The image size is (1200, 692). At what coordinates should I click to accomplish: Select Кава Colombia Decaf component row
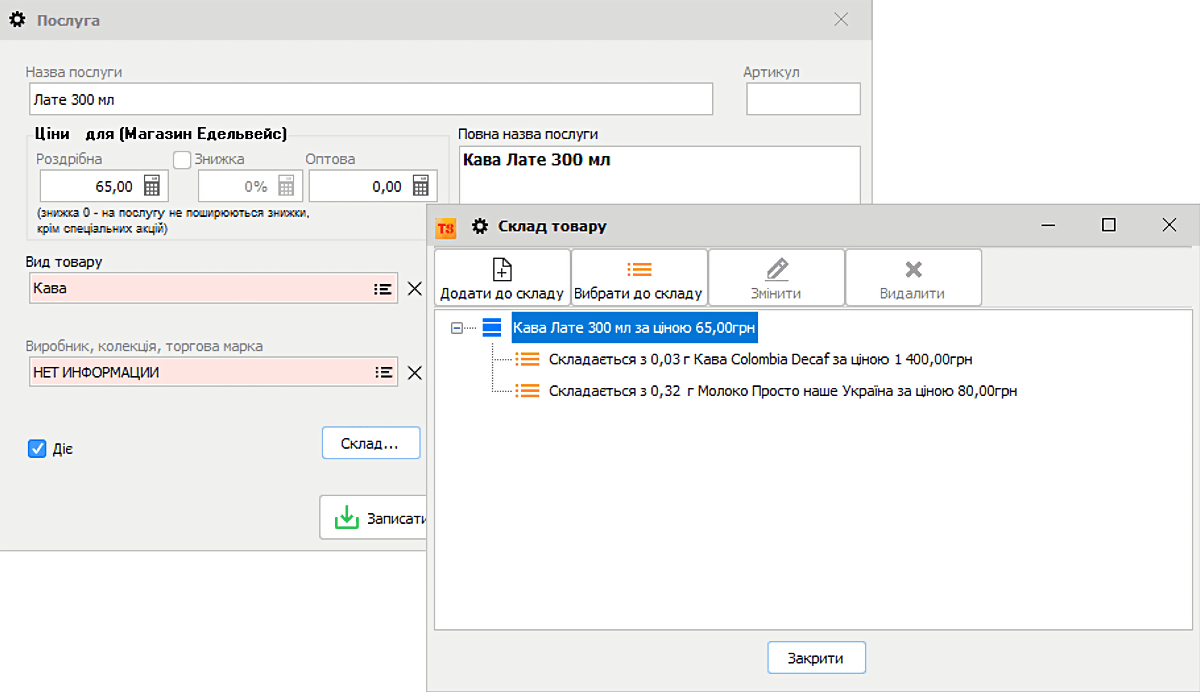click(x=760, y=360)
